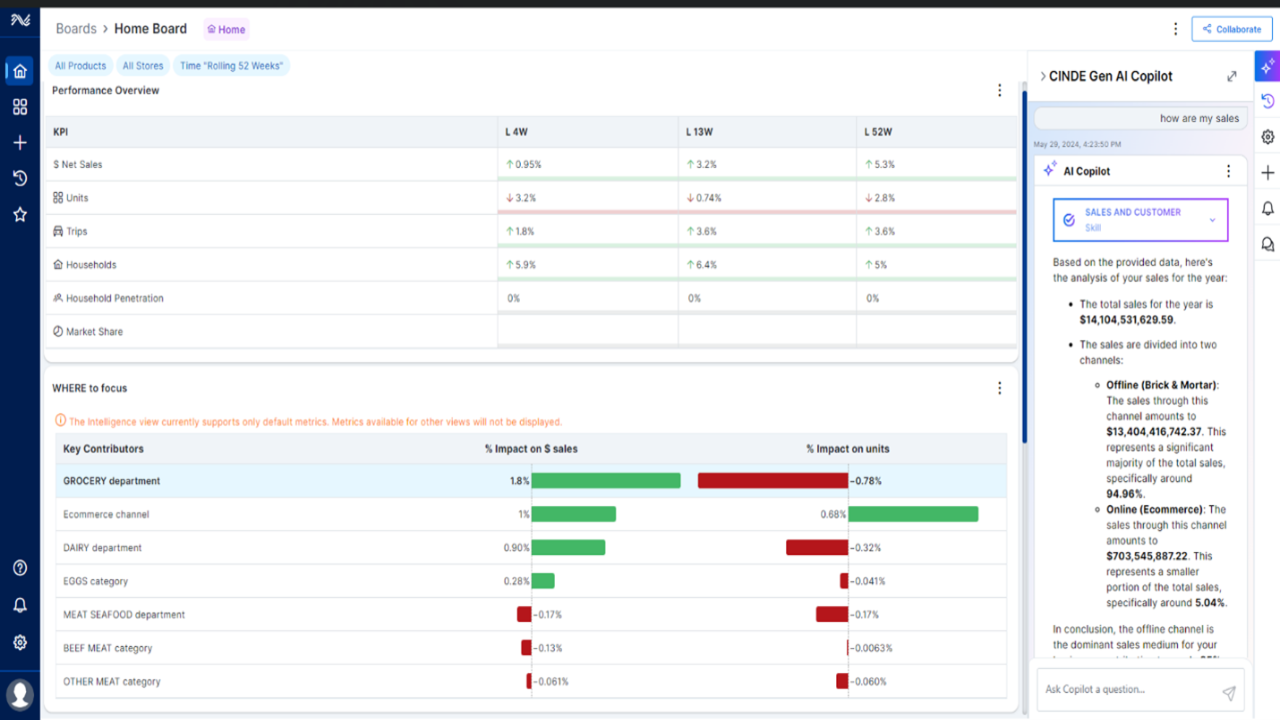Open the bell icon in right rail
This screenshot has width=1280, height=720.
(1267, 208)
